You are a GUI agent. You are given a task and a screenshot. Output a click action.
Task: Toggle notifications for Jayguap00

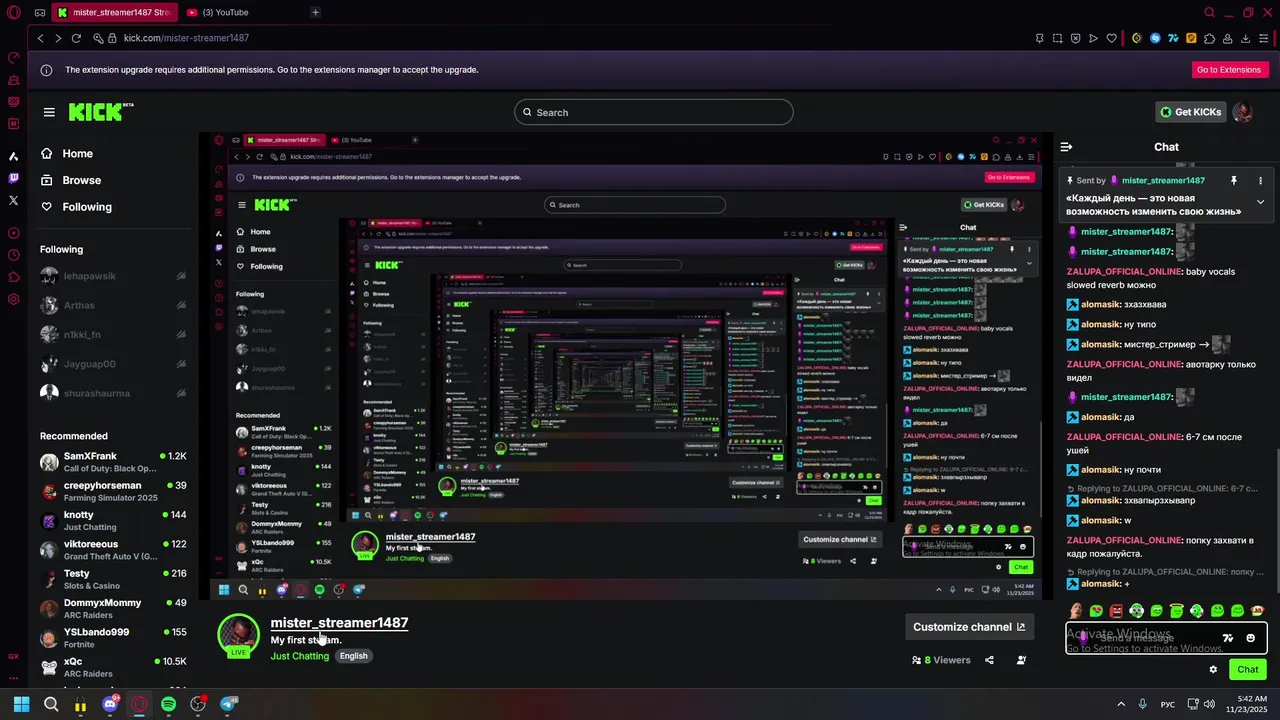(x=181, y=364)
